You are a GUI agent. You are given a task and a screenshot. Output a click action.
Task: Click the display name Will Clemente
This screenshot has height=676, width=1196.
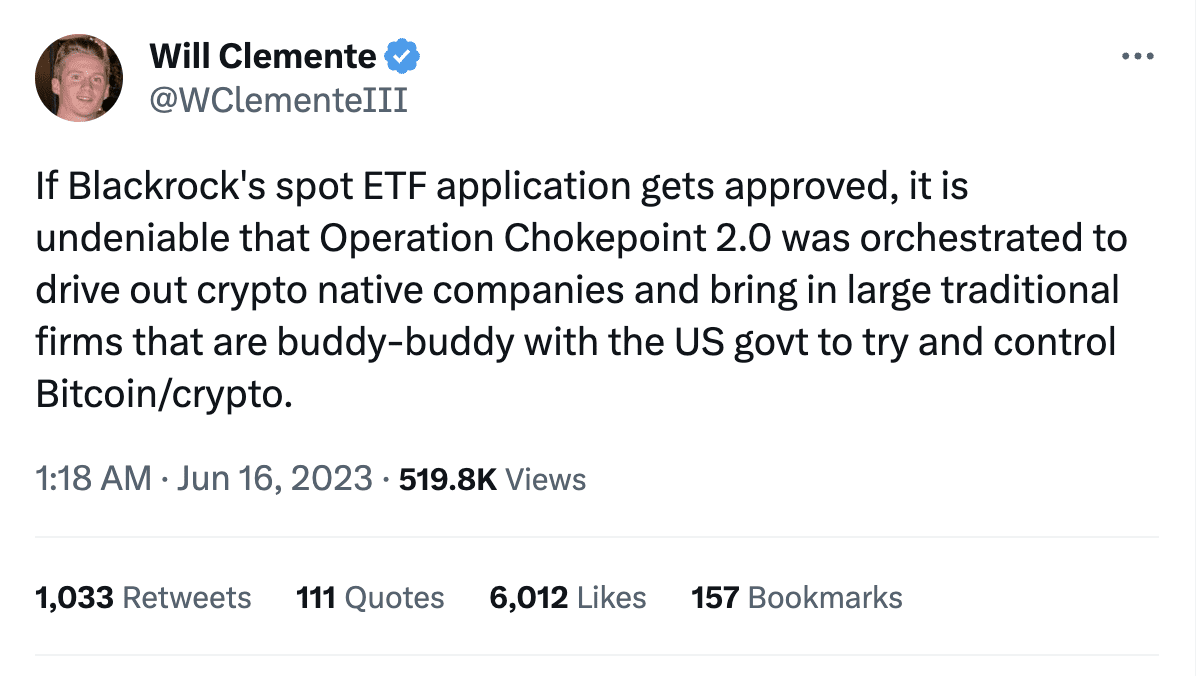pos(262,57)
